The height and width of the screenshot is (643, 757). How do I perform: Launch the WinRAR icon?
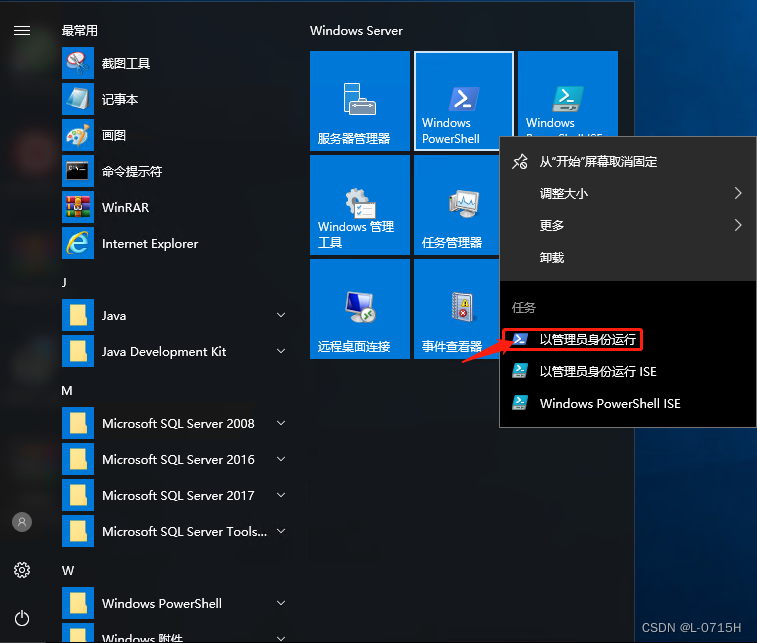click(x=78, y=207)
